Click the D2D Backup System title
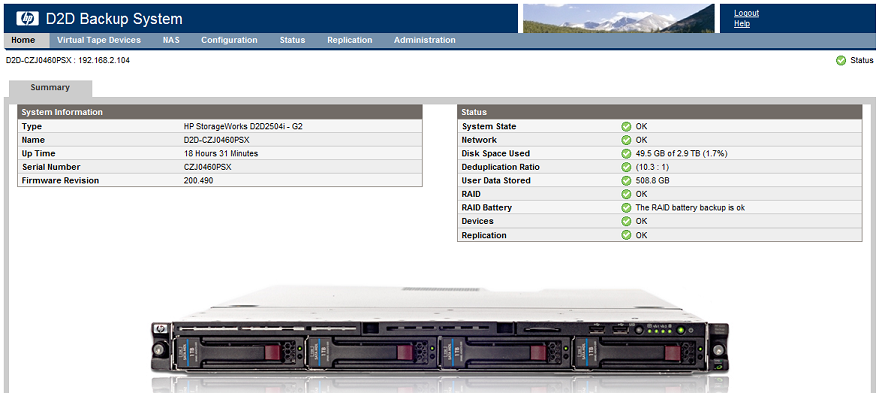The image size is (879, 393). coord(114,19)
